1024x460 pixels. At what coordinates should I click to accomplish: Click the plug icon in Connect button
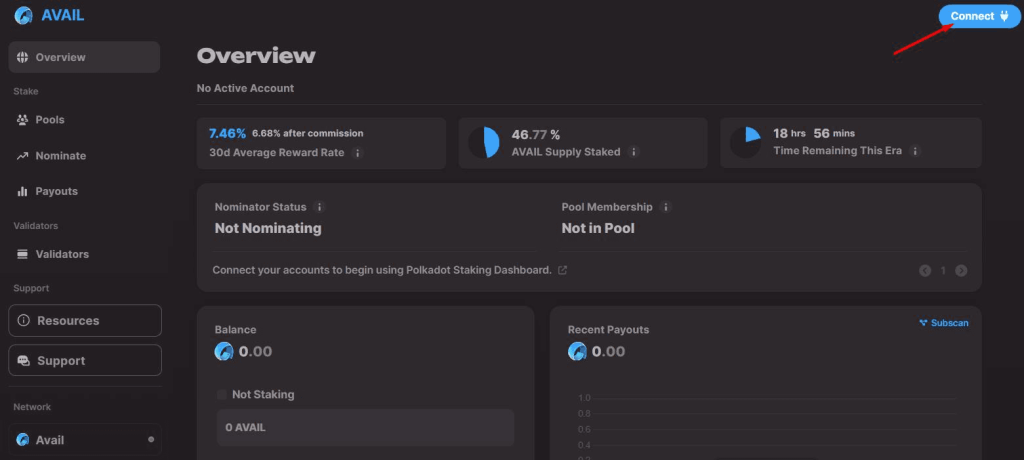click(1004, 16)
